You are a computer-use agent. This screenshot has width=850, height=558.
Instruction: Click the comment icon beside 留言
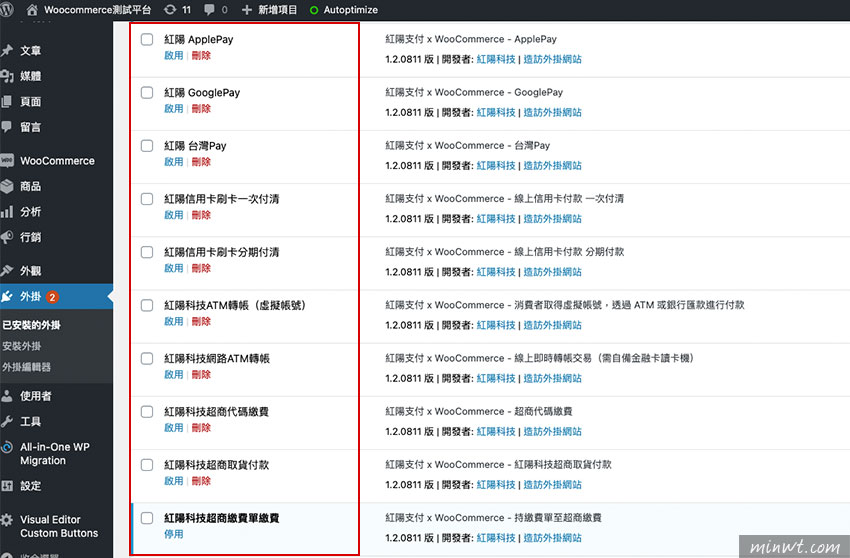tap(7, 127)
